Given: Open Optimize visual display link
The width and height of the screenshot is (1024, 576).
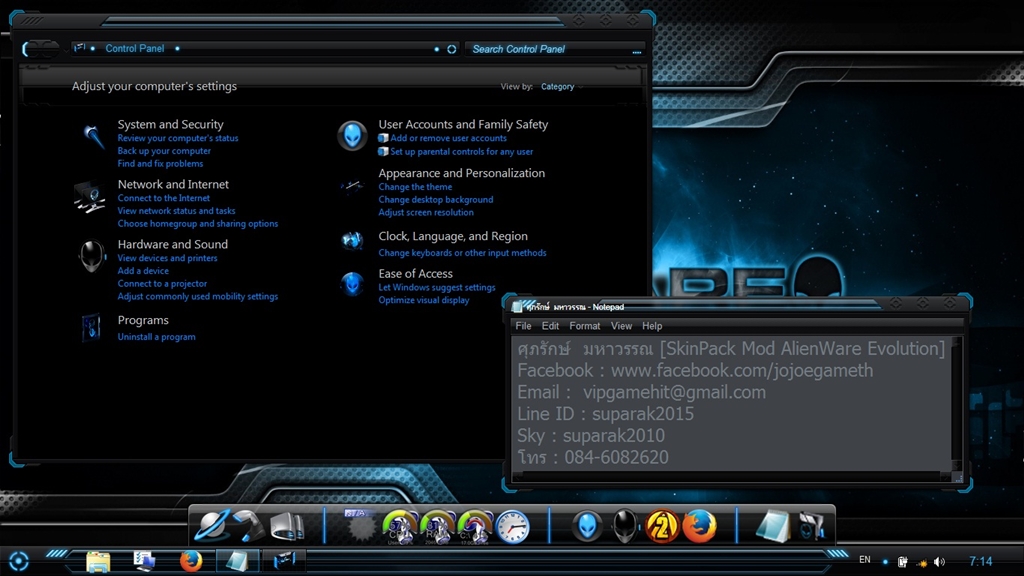Looking at the screenshot, I should click(424, 300).
